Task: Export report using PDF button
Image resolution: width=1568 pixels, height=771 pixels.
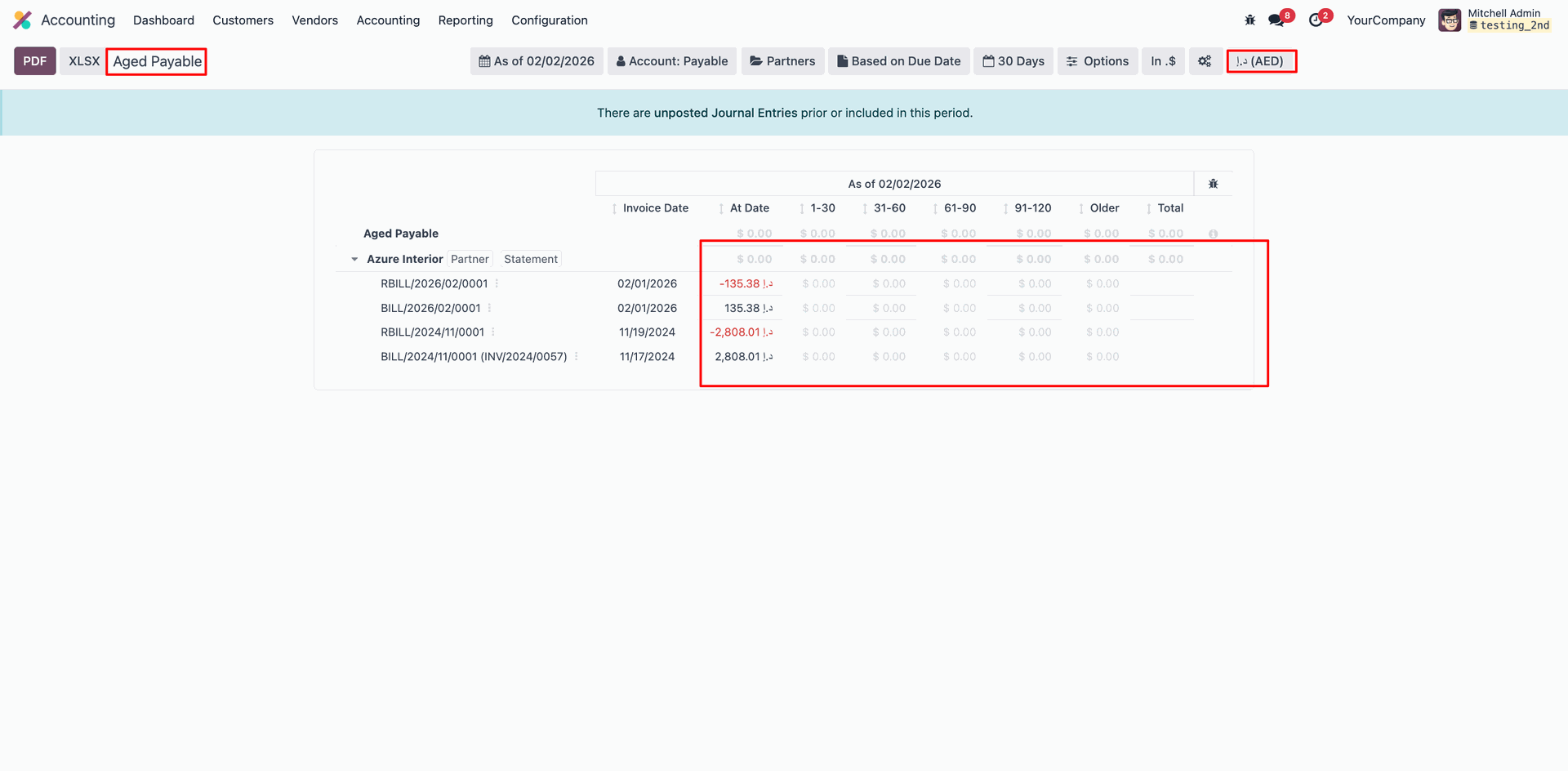Action: pyautogui.click(x=35, y=61)
